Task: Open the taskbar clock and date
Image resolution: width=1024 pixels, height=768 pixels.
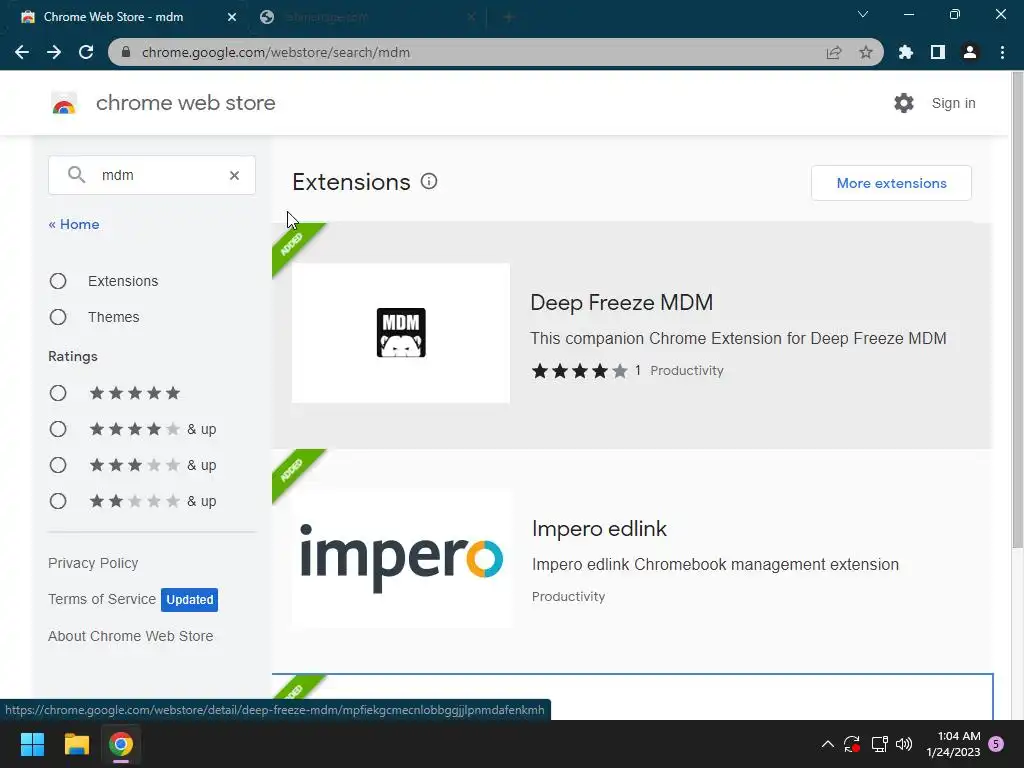Action: pos(953,744)
